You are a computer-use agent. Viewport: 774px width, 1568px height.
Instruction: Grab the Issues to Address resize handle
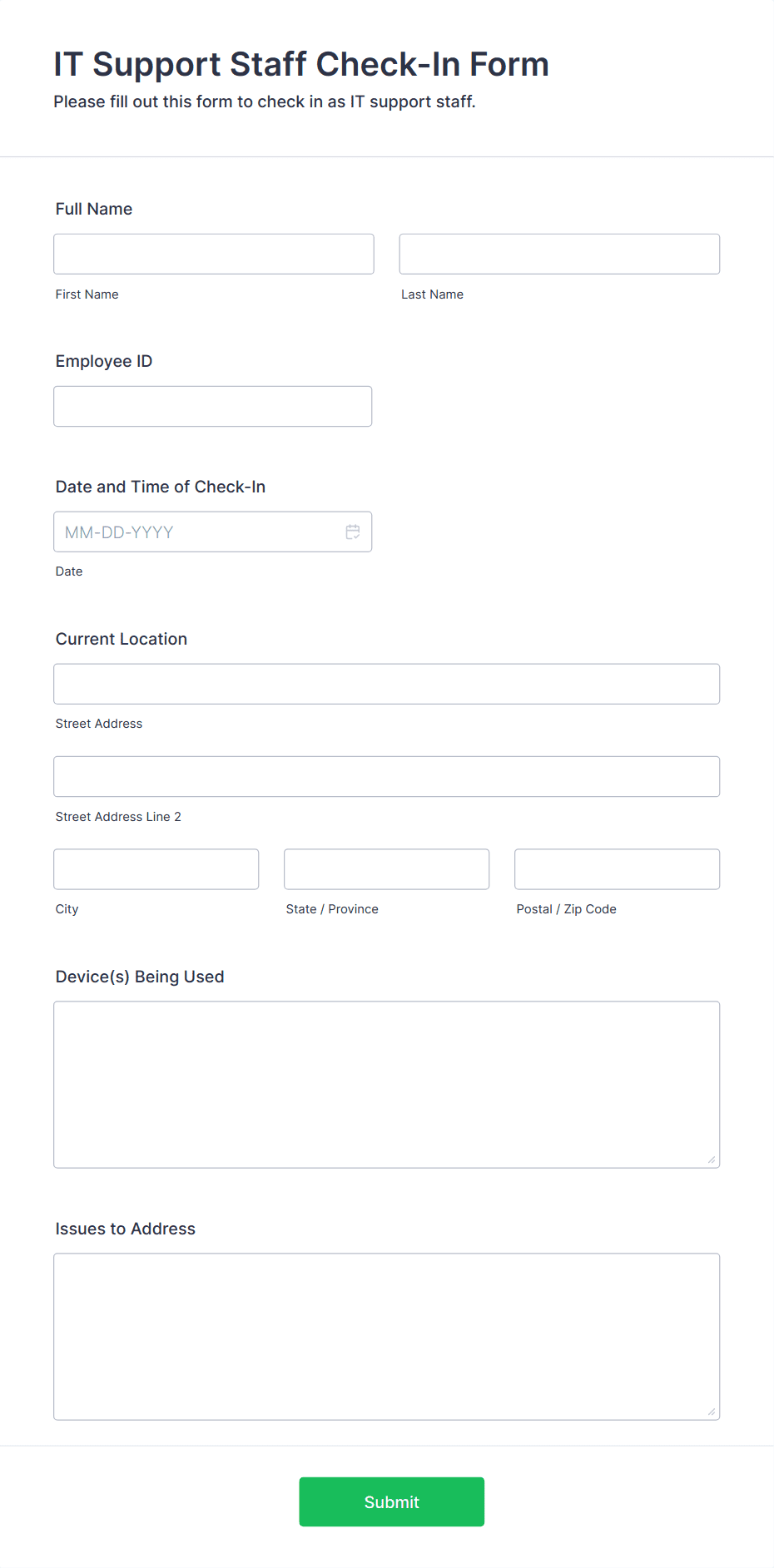click(712, 1412)
